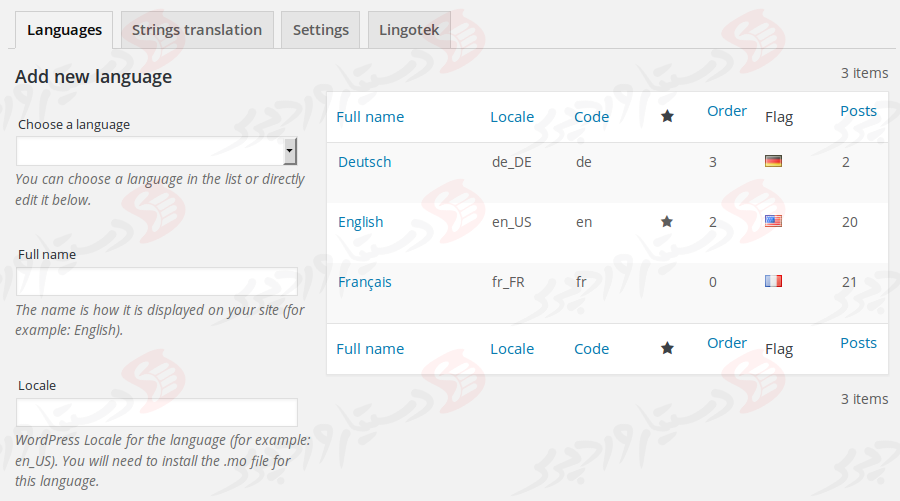Image resolution: width=900 pixels, height=501 pixels.
Task: Sort by Posts in the table footer
Action: [x=858, y=343]
